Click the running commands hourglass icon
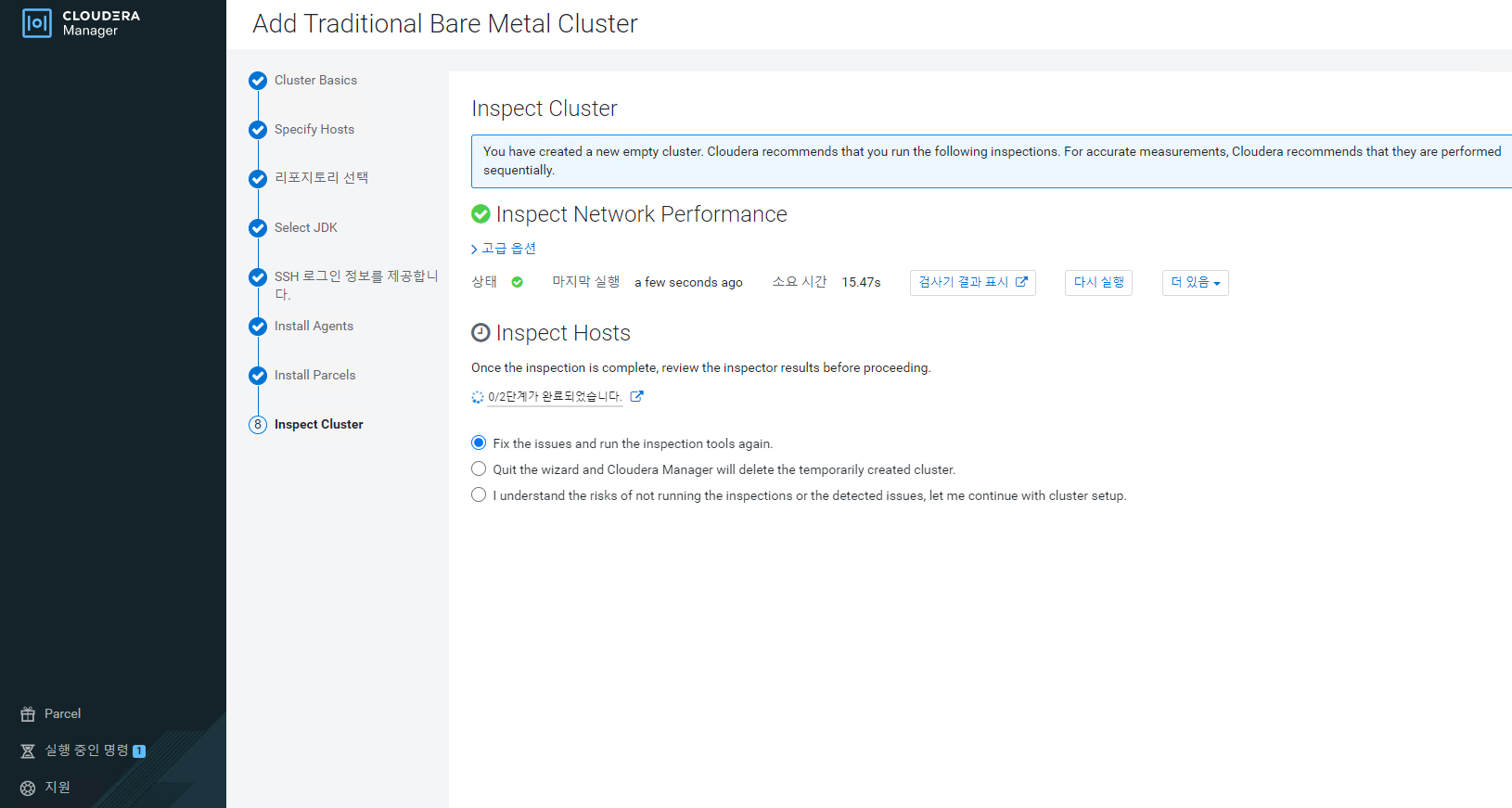 pyautogui.click(x=28, y=751)
